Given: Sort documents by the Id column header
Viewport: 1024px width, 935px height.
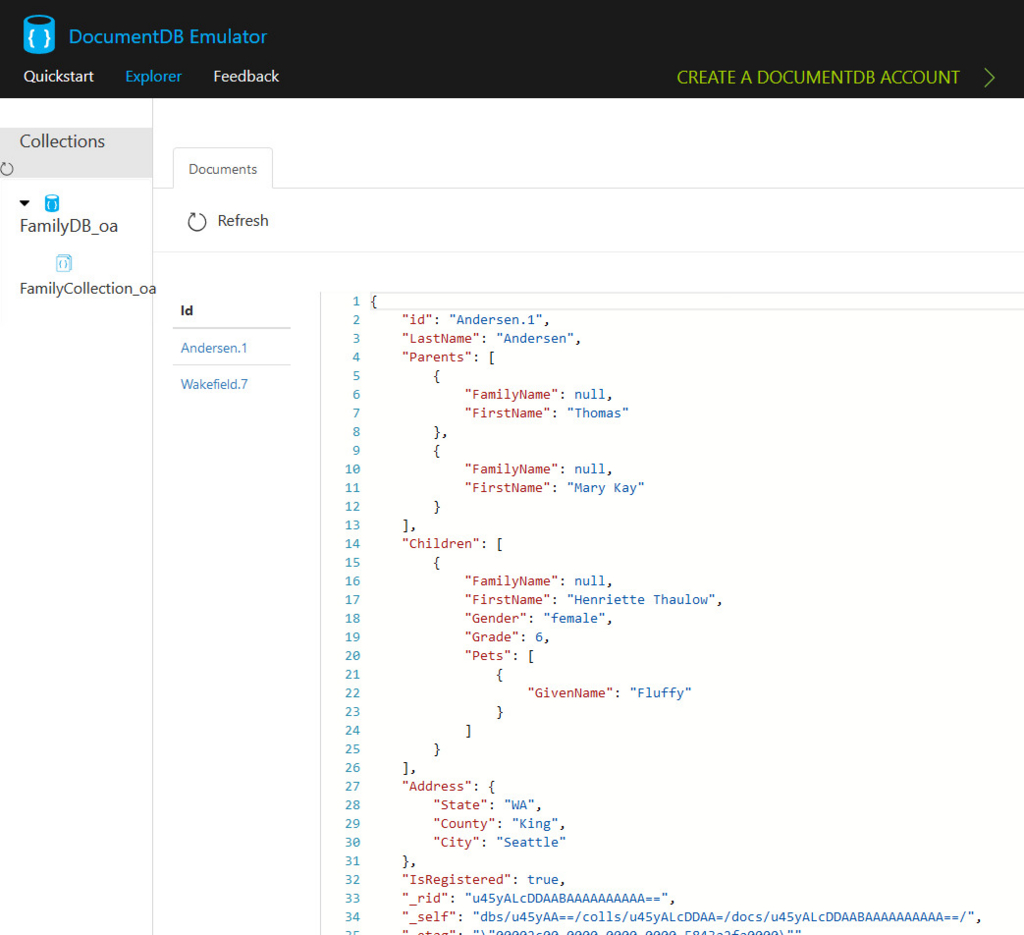Looking at the screenshot, I should (x=186, y=310).
